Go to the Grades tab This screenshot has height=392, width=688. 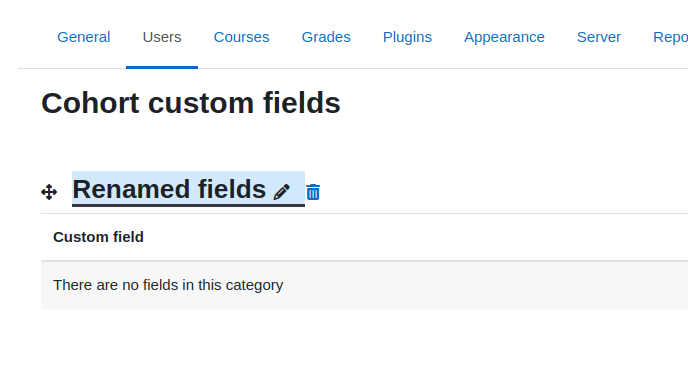click(326, 37)
